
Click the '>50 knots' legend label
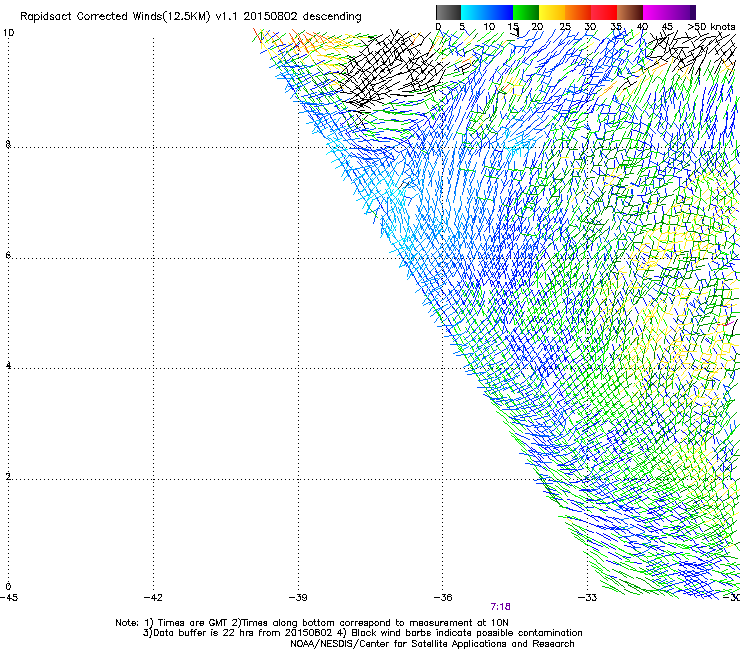tap(711, 27)
